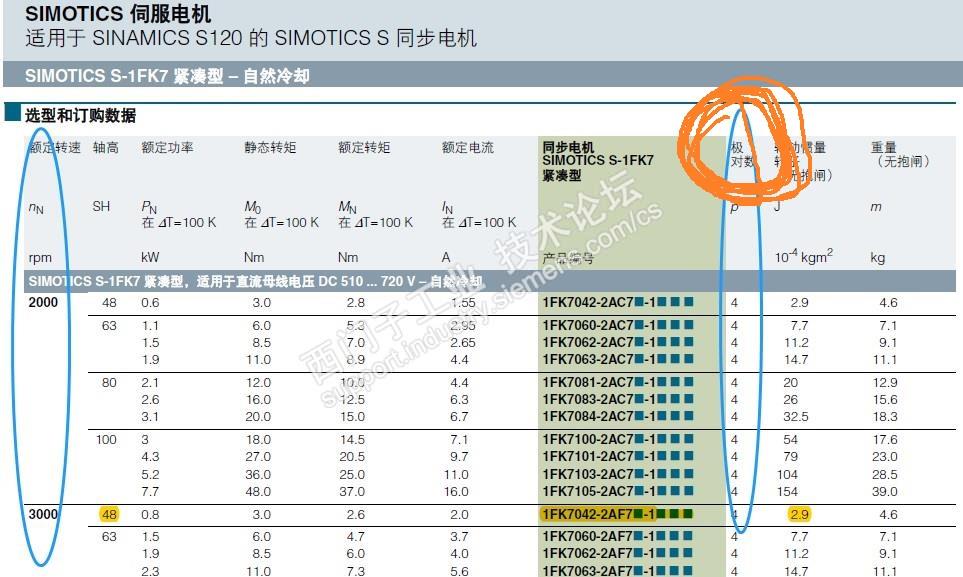
Task: Click the '同步电机' column header
Action: click(568, 147)
